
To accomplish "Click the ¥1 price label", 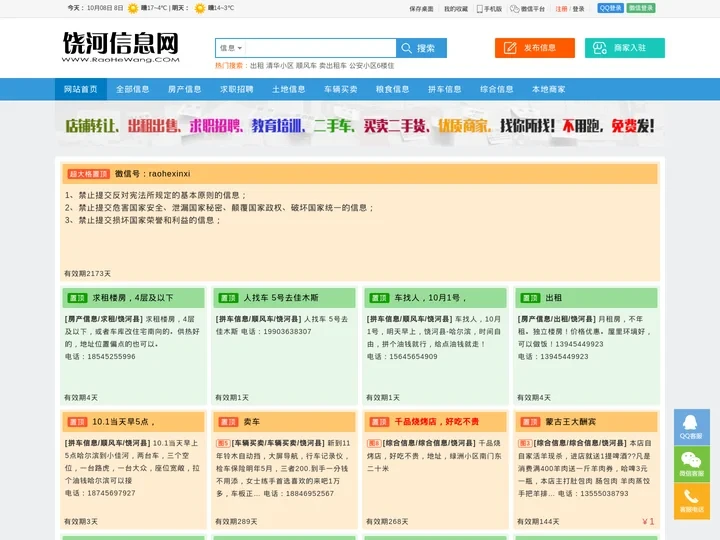I will [x=648, y=522].
